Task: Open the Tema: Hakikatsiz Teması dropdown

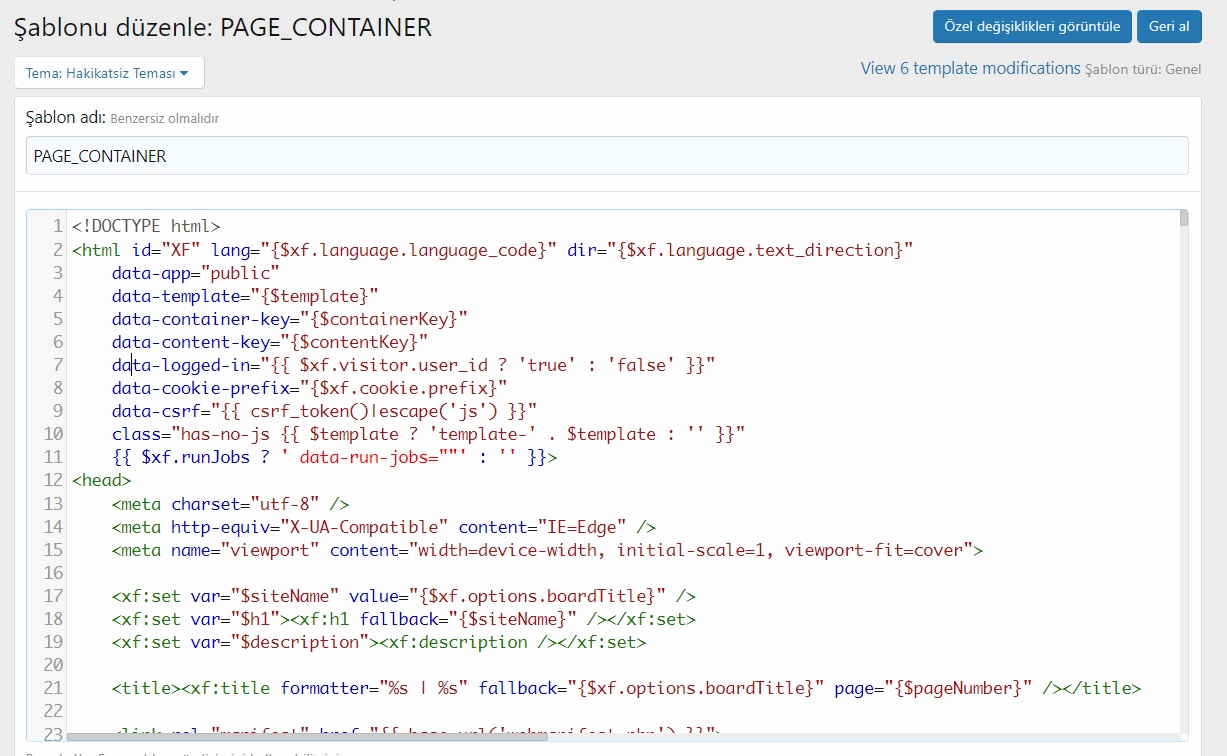Action: 109,73
